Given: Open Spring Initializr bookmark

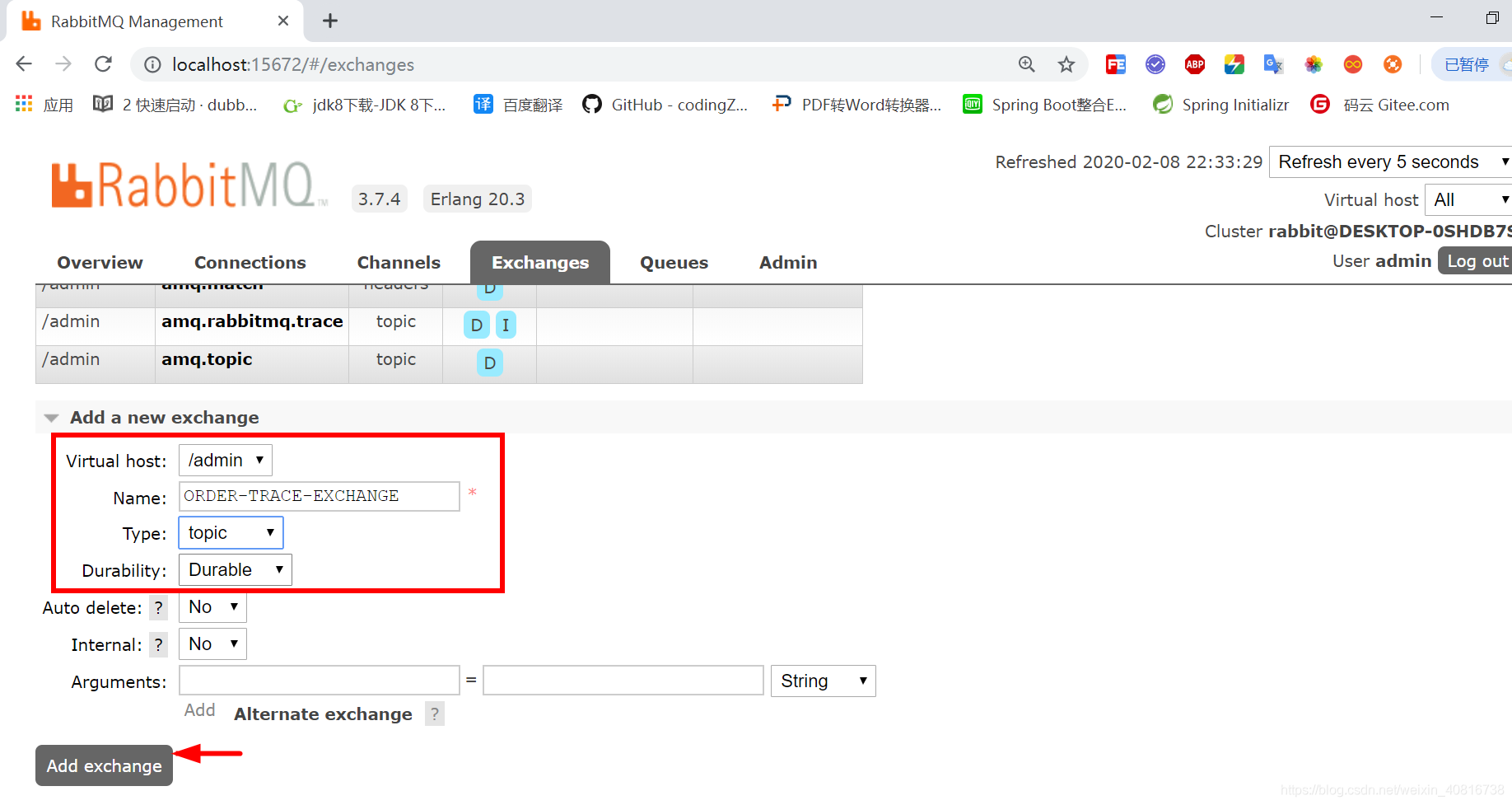Looking at the screenshot, I should pyautogui.click(x=1221, y=105).
